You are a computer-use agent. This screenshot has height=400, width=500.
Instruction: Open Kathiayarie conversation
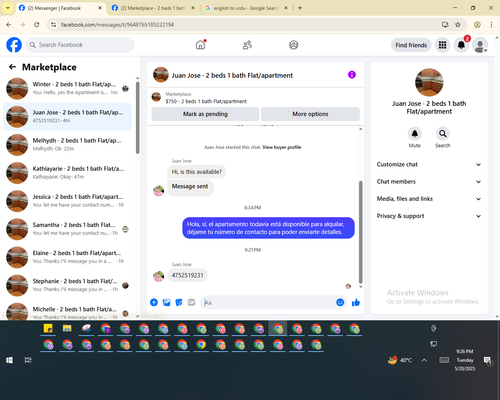[x=67, y=173]
